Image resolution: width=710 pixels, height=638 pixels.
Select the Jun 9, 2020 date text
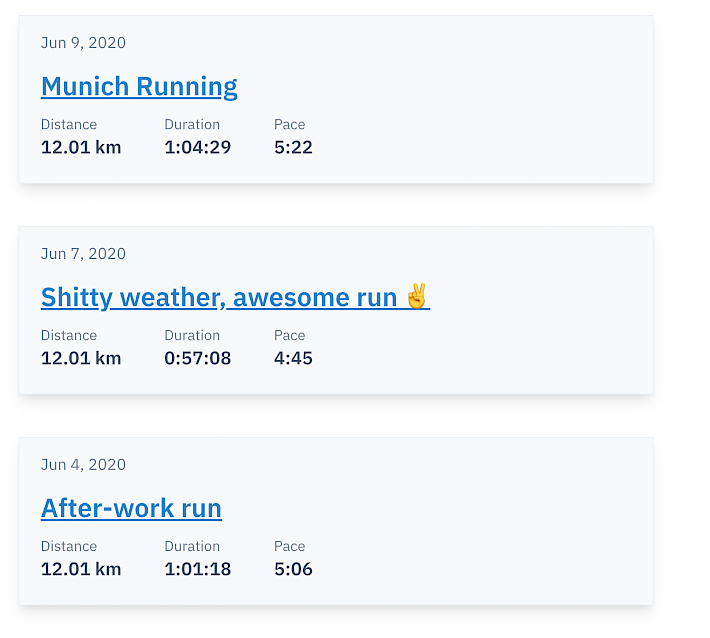point(83,43)
